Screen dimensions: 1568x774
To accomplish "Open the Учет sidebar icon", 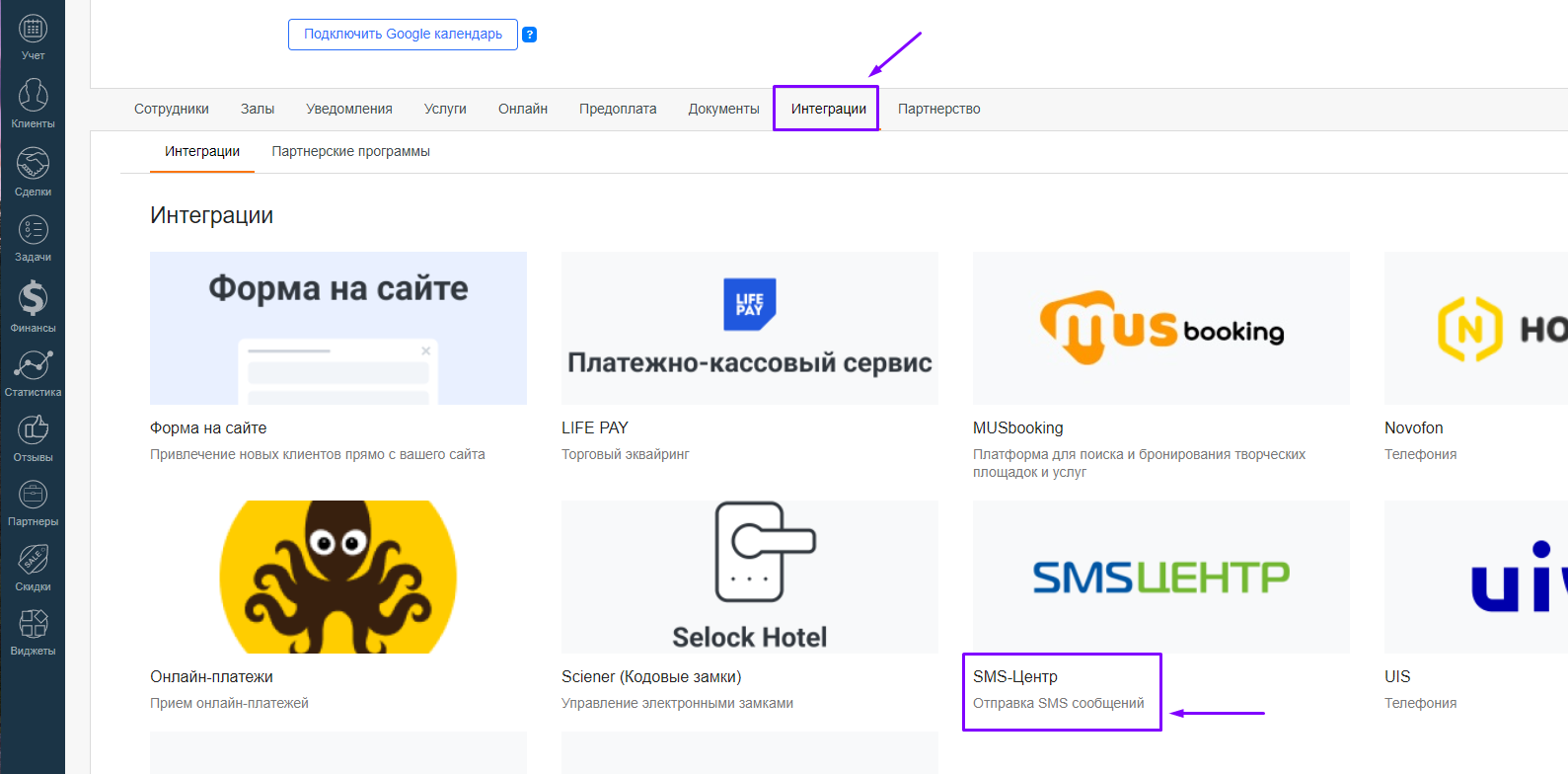I will click(x=33, y=30).
